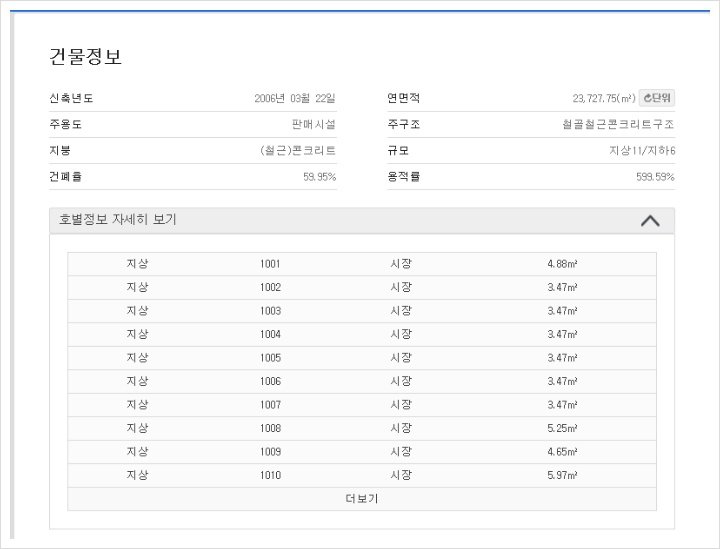Collapse the 호별정보 panel with chevron arrow
The image size is (720, 549).
650,220
